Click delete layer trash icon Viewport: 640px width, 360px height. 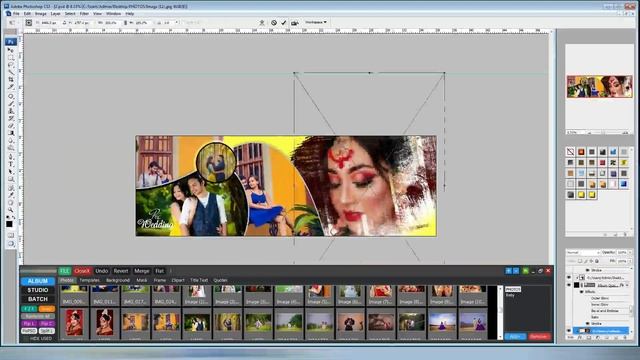(x=625, y=338)
